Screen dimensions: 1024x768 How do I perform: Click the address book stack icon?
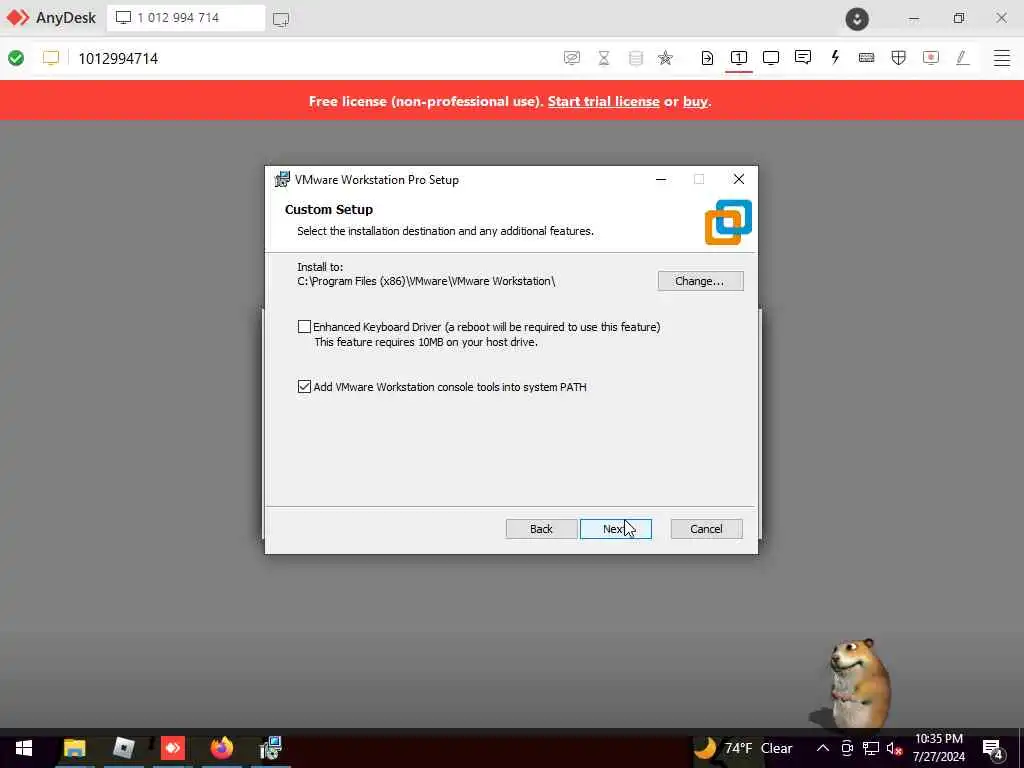pyautogui.click(x=635, y=58)
